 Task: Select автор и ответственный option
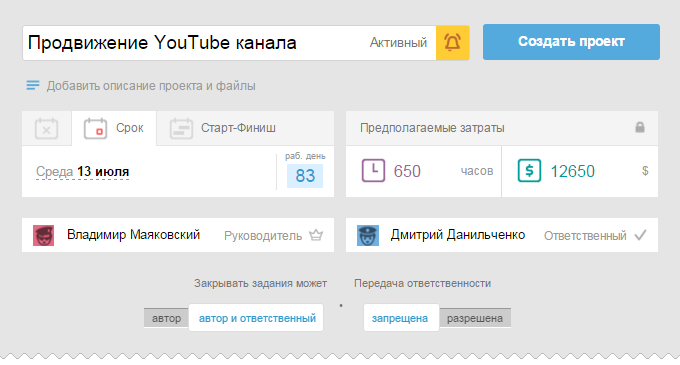(x=256, y=318)
